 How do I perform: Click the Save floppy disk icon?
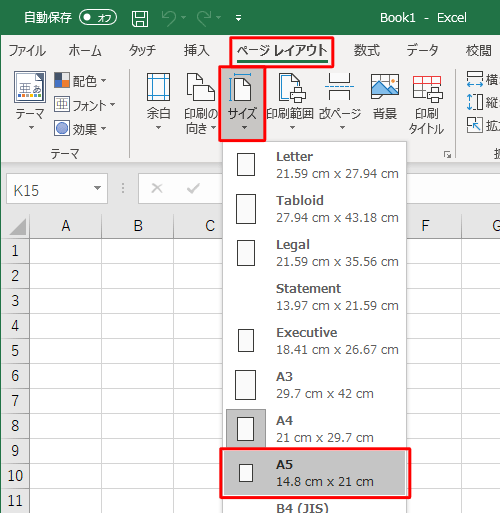coord(140,18)
